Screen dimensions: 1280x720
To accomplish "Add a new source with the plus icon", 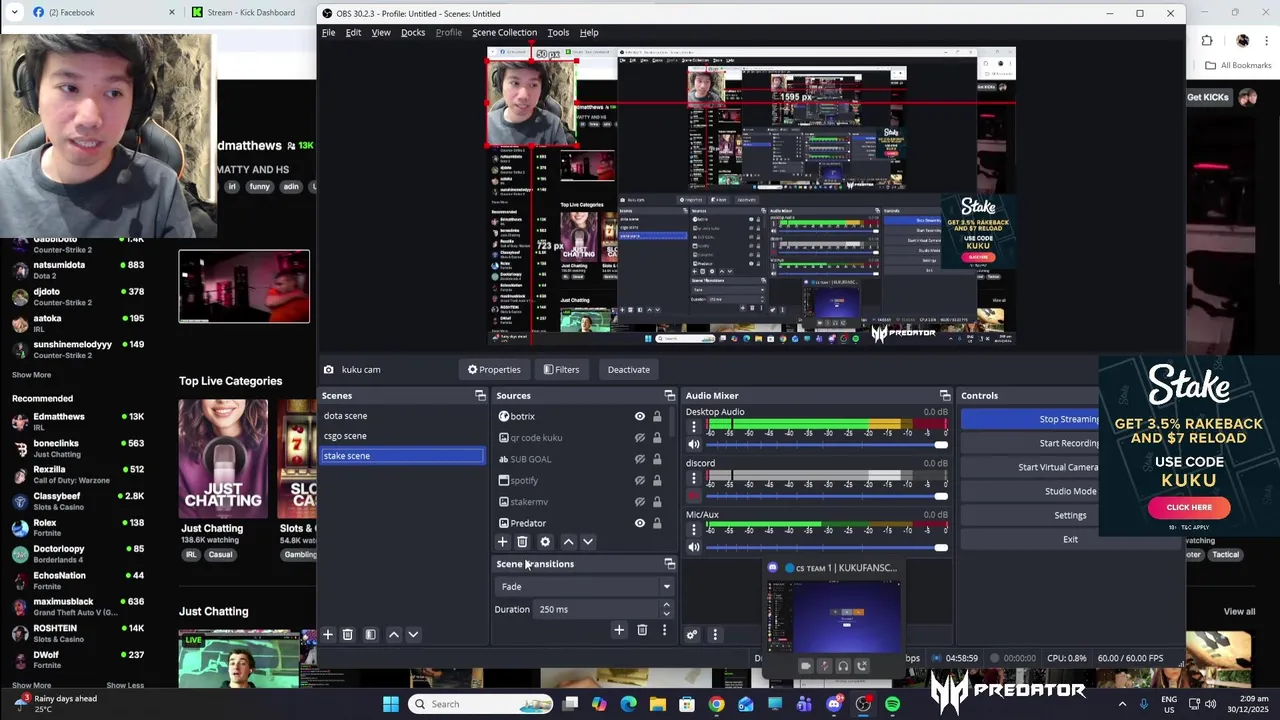I will 502,542.
